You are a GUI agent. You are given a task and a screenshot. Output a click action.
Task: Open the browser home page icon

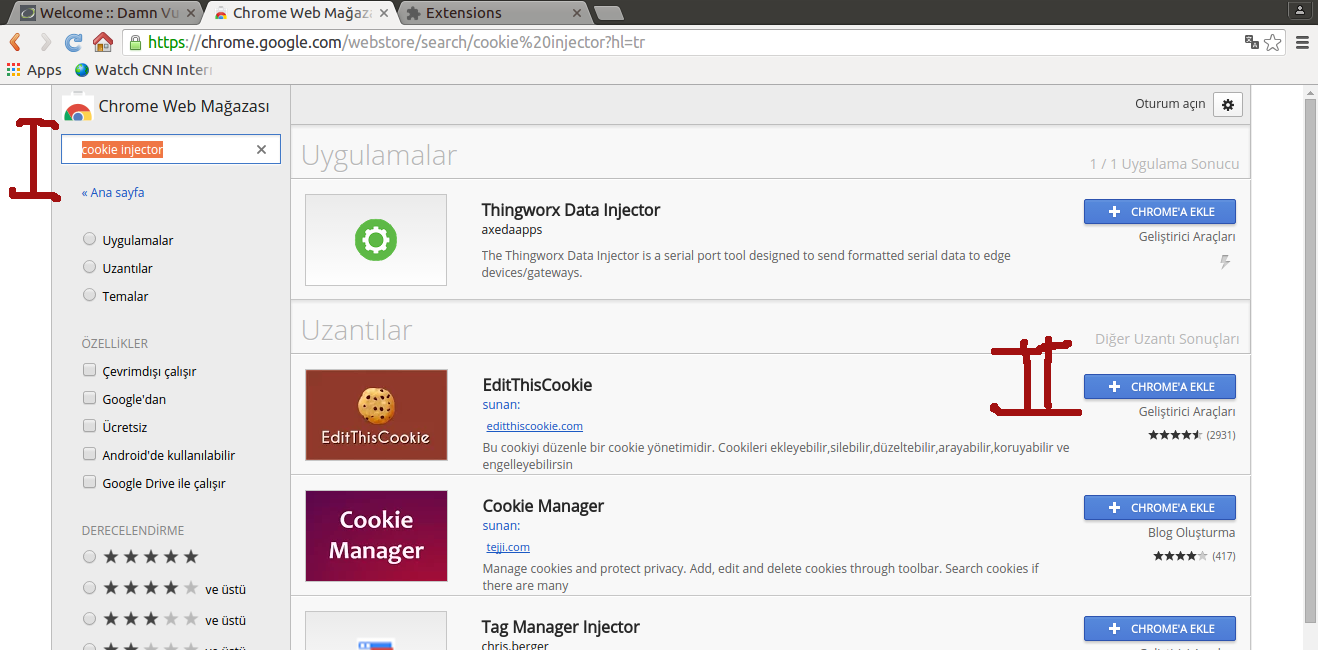click(102, 43)
